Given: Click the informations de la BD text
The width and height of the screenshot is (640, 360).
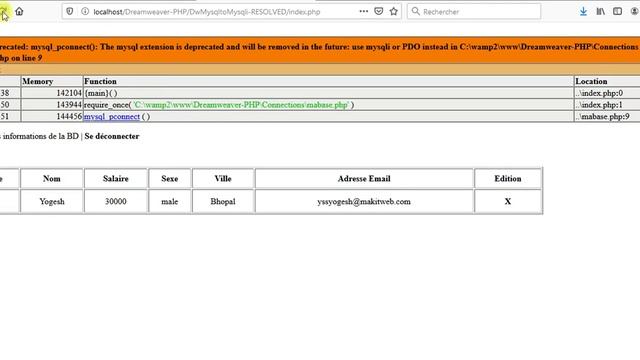Looking at the screenshot, I should (x=40, y=136).
